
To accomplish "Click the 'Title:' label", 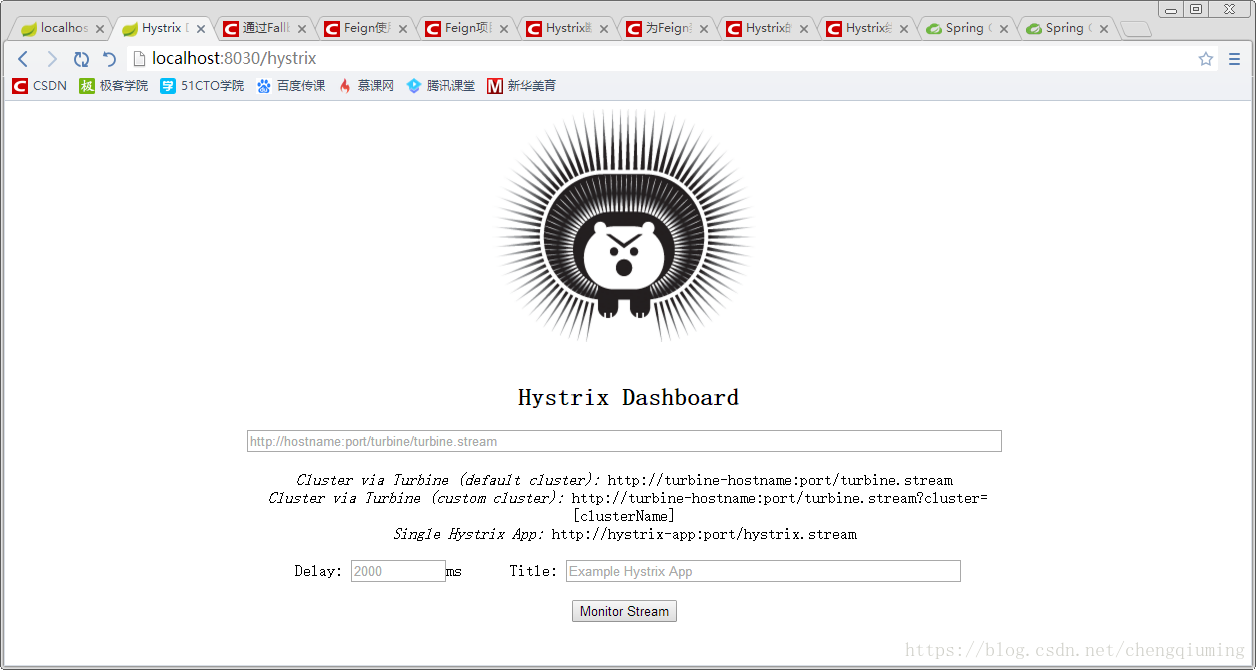I will tap(533, 571).
